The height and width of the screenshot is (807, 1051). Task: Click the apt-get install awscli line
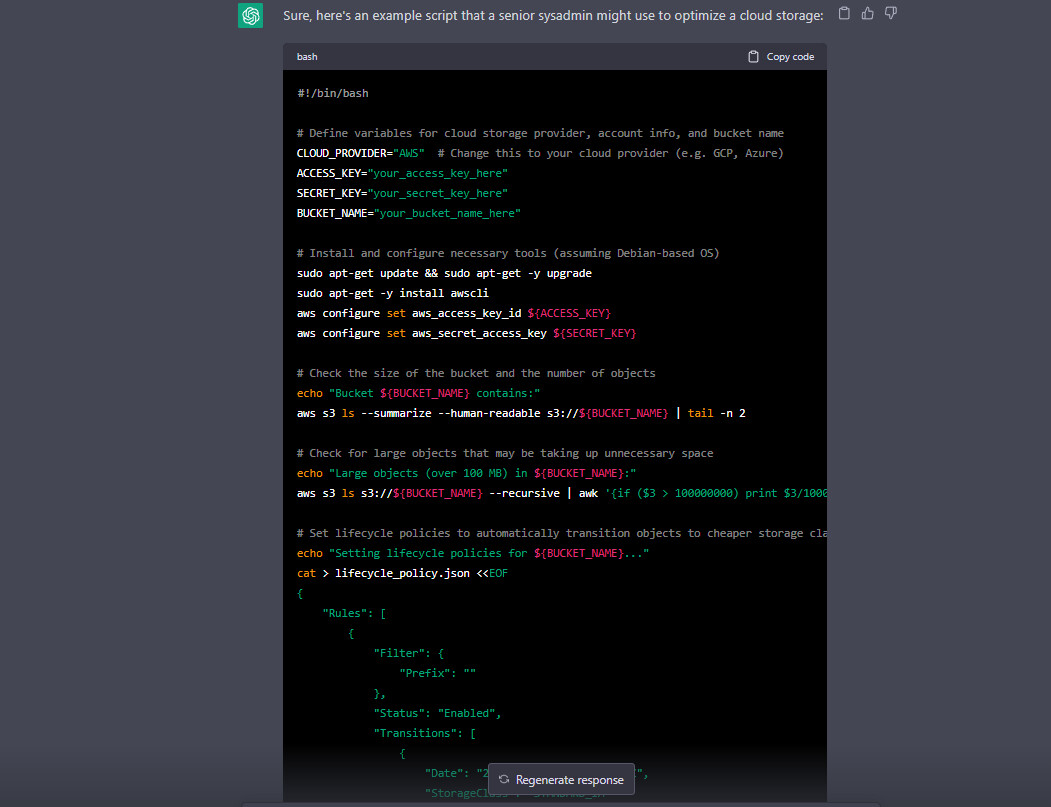392,293
